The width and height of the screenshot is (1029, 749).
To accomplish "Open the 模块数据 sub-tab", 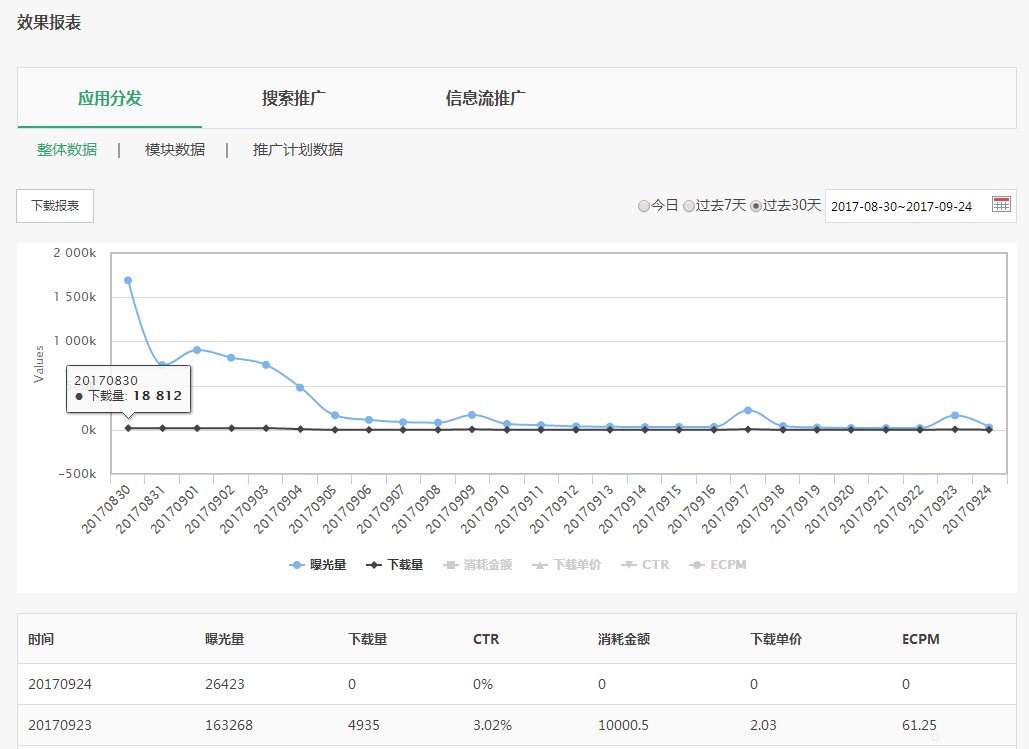I will 174,148.
